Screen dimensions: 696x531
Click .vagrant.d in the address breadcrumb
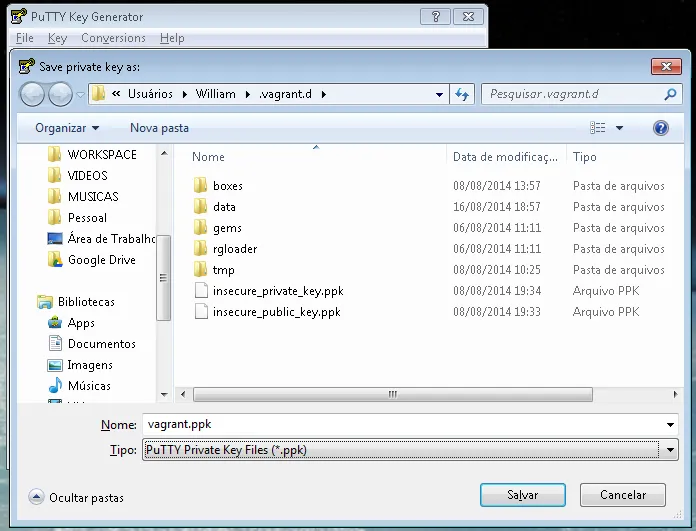tap(285, 94)
